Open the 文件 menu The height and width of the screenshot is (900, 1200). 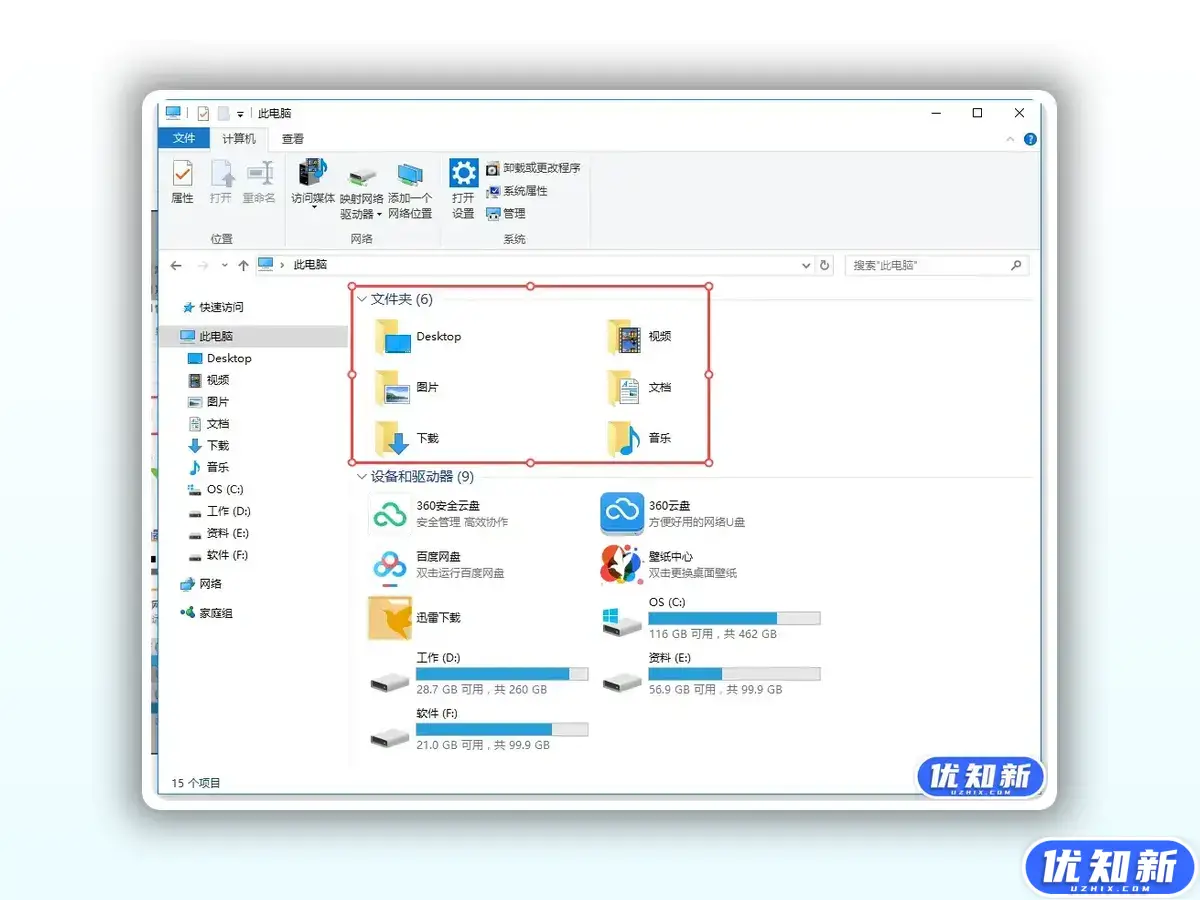pos(183,138)
